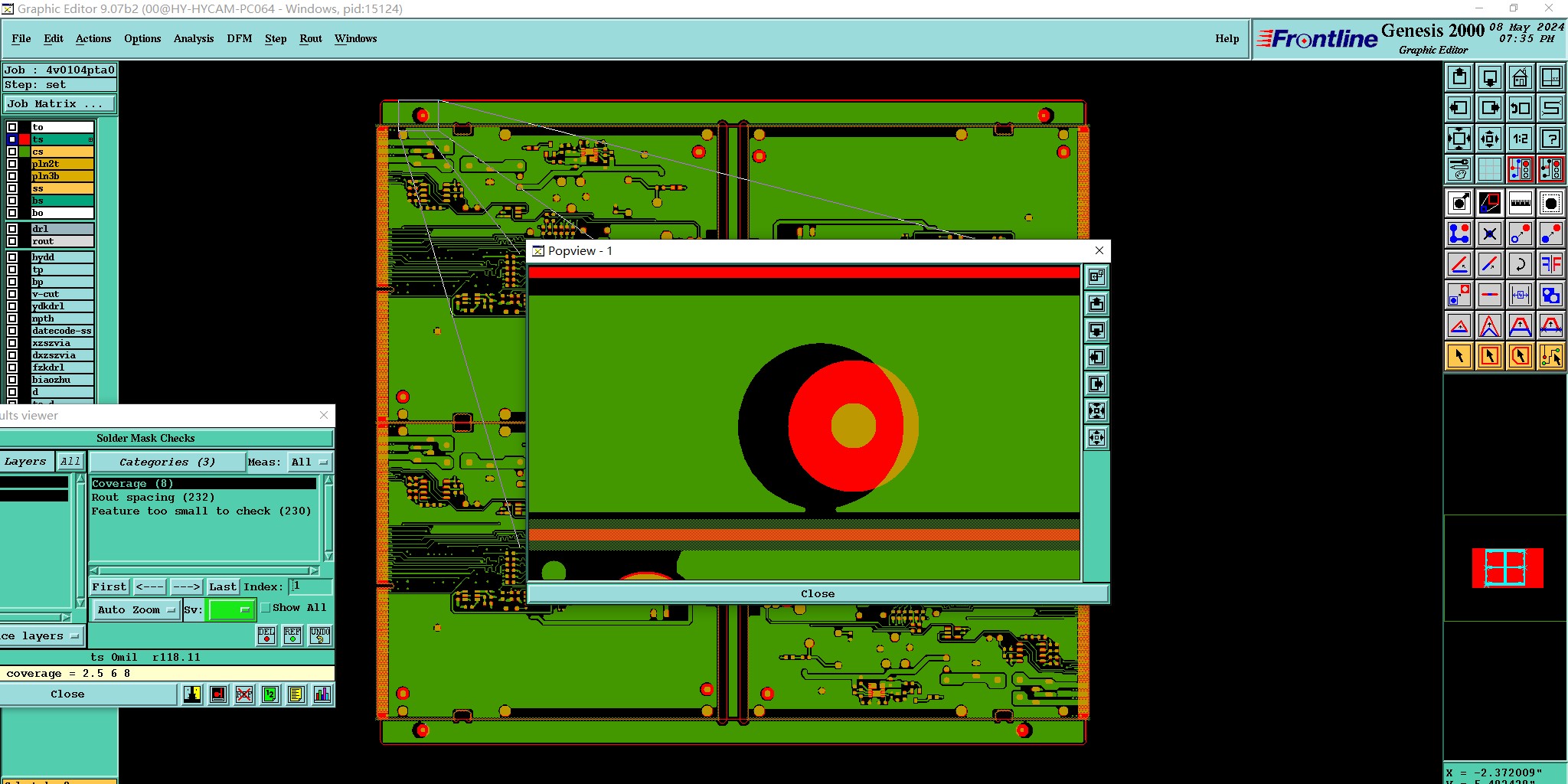Click the First result button
Image resolution: width=1568 pixels, height=784 pixels.
(x=109, y=587)
